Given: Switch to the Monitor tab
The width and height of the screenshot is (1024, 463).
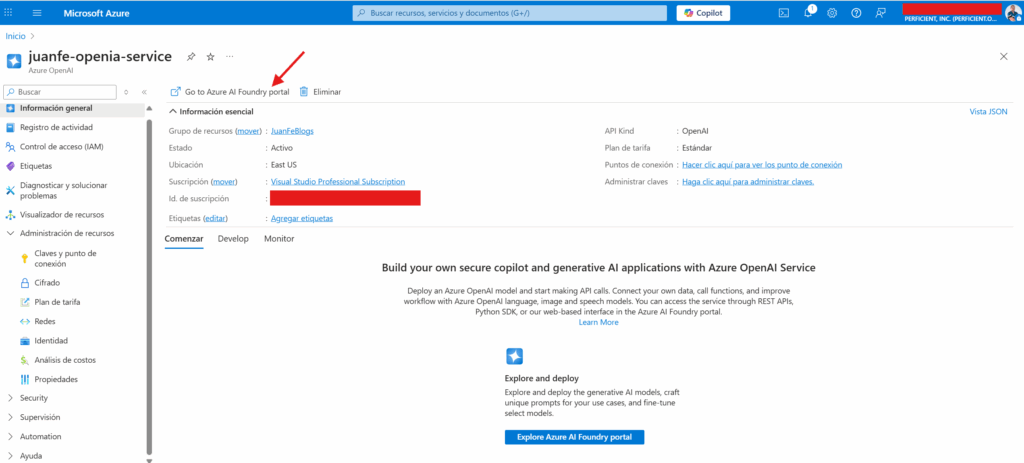Looking at the screenshot, I should click(279, 239).
